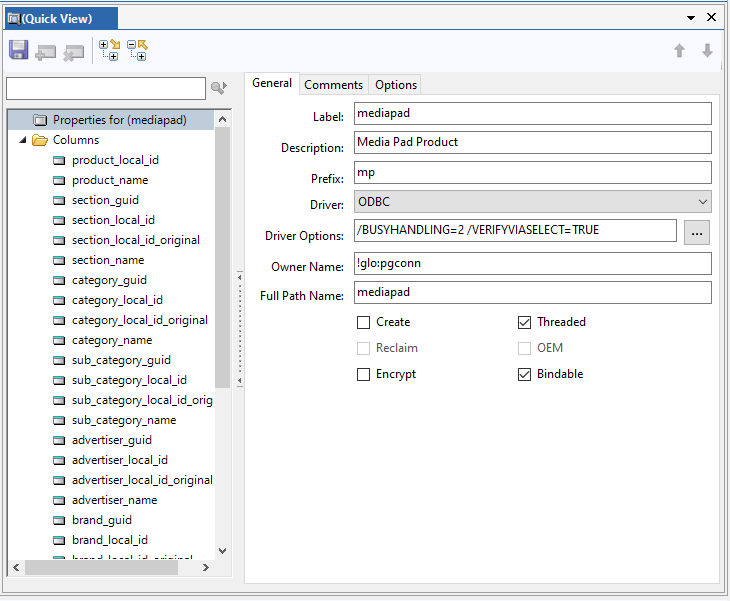Click the move up arrow icon
This screenshot has width=730, height=601.
(x=680, y=51)
